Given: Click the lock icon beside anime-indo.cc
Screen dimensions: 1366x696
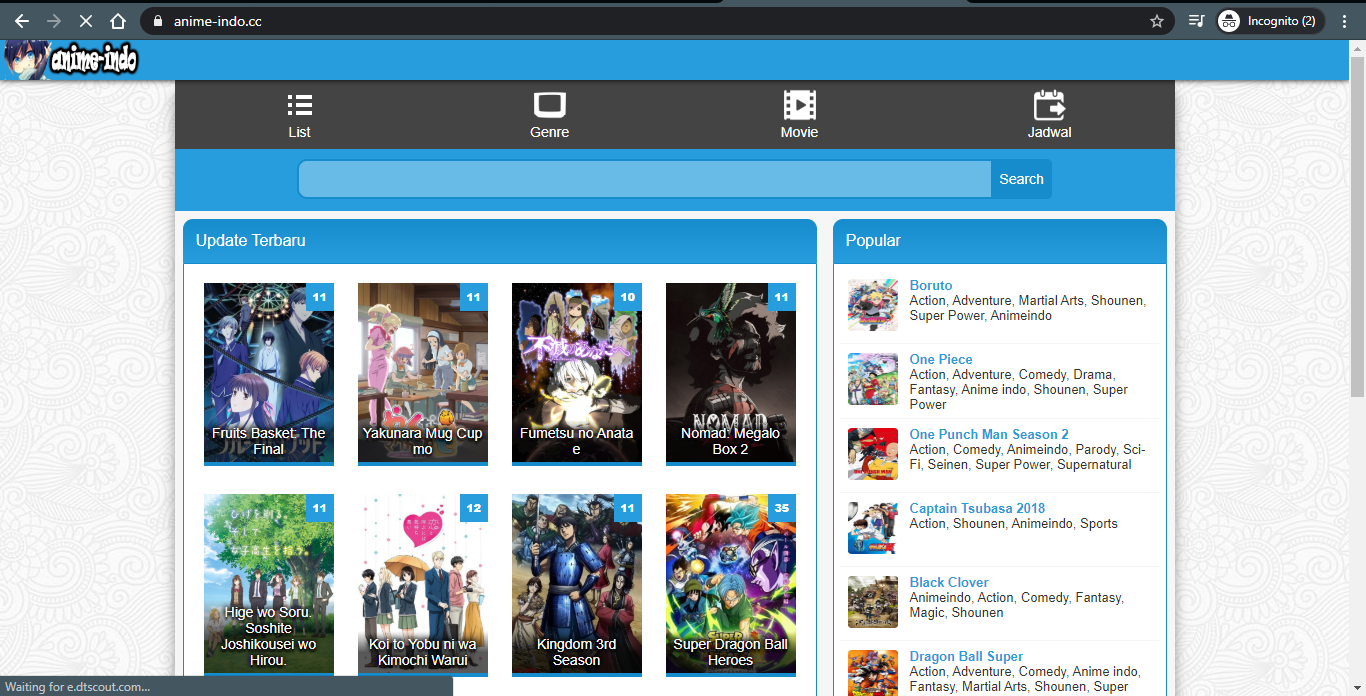Looking at the screenshot, I should pyautogui.click(x=158, y=21).
